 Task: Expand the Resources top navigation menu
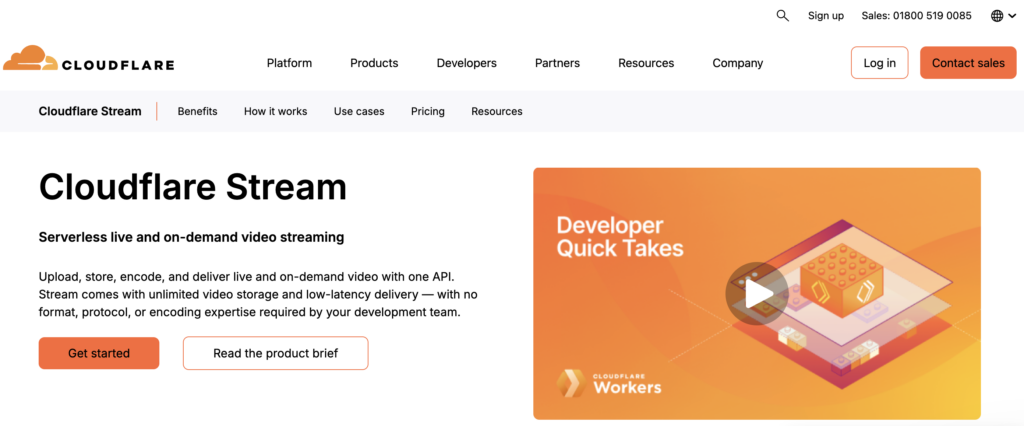point(646,63)
